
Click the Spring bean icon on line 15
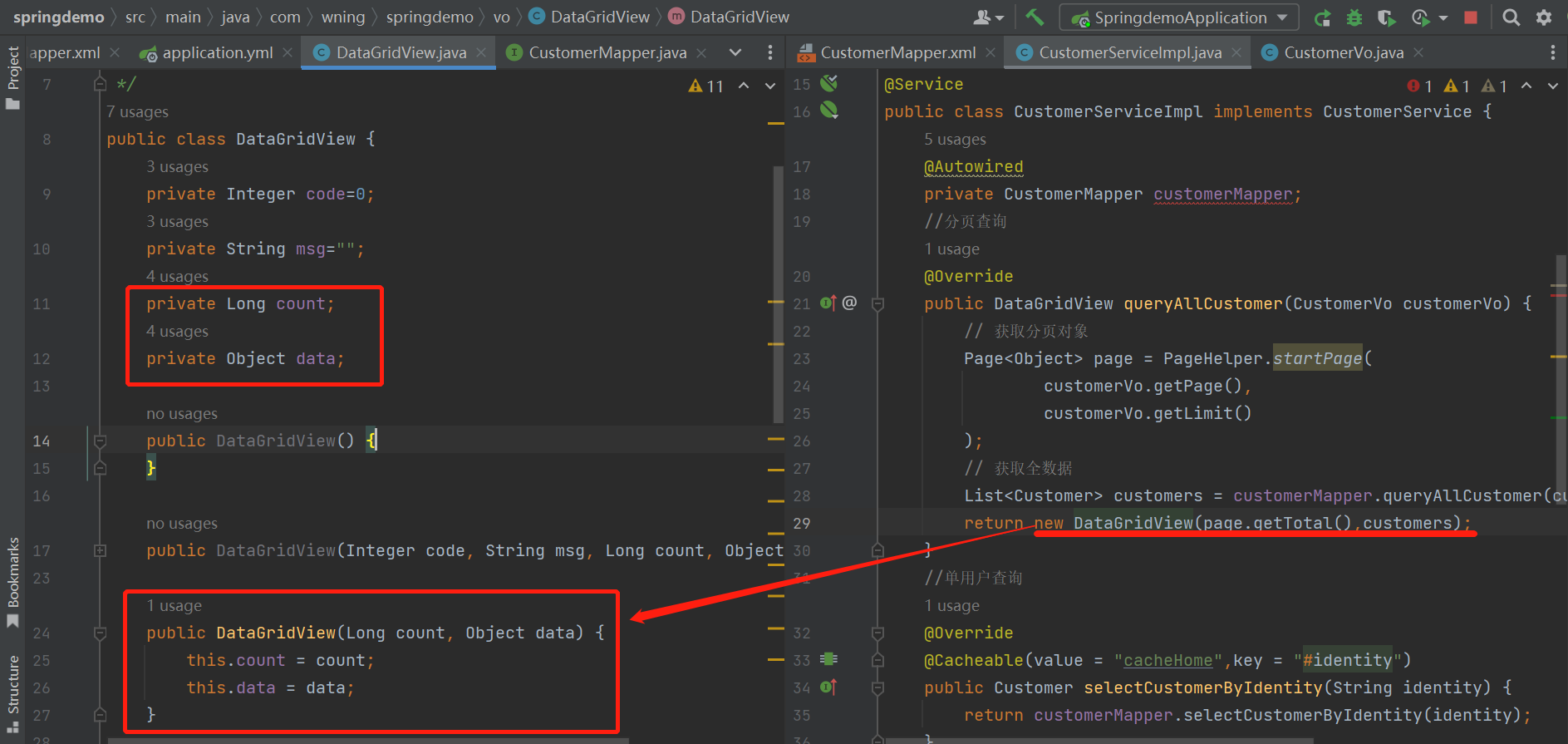point(828,83)
